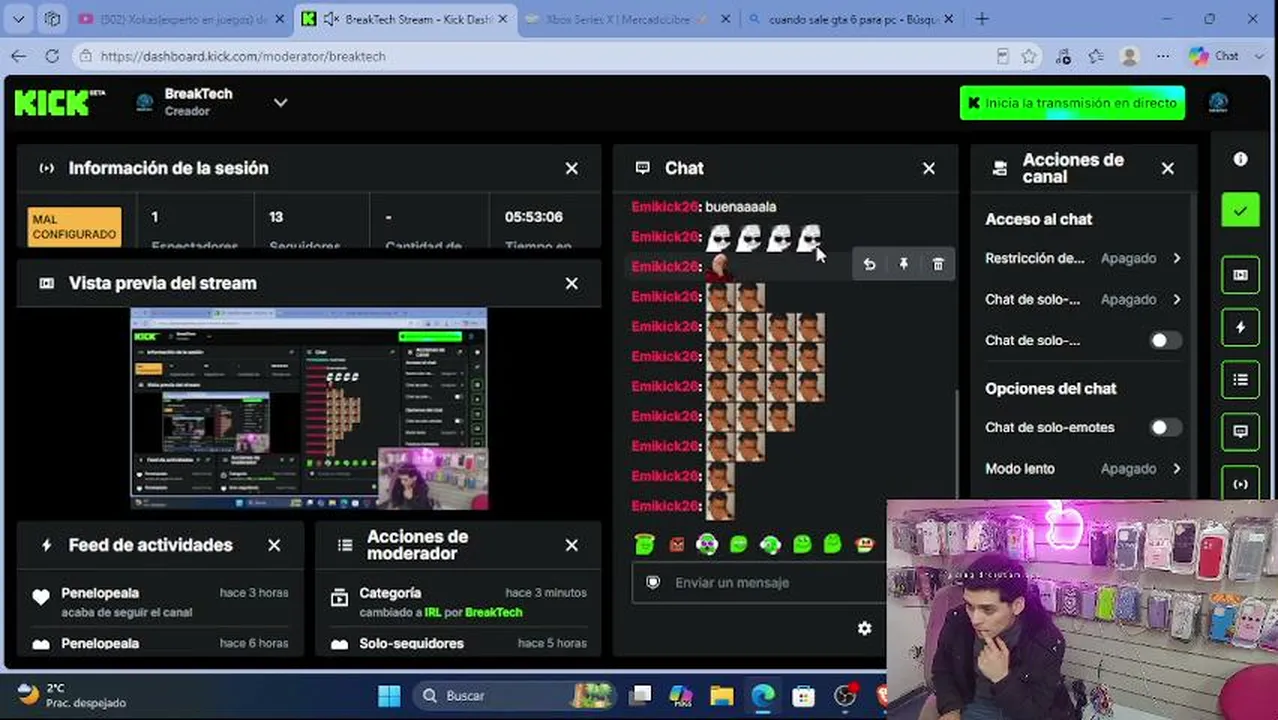The width and height of the screenshot is (1278, 720).
Task: Open Copilot Chat in browser toolbar
Action: point(1214,56)
